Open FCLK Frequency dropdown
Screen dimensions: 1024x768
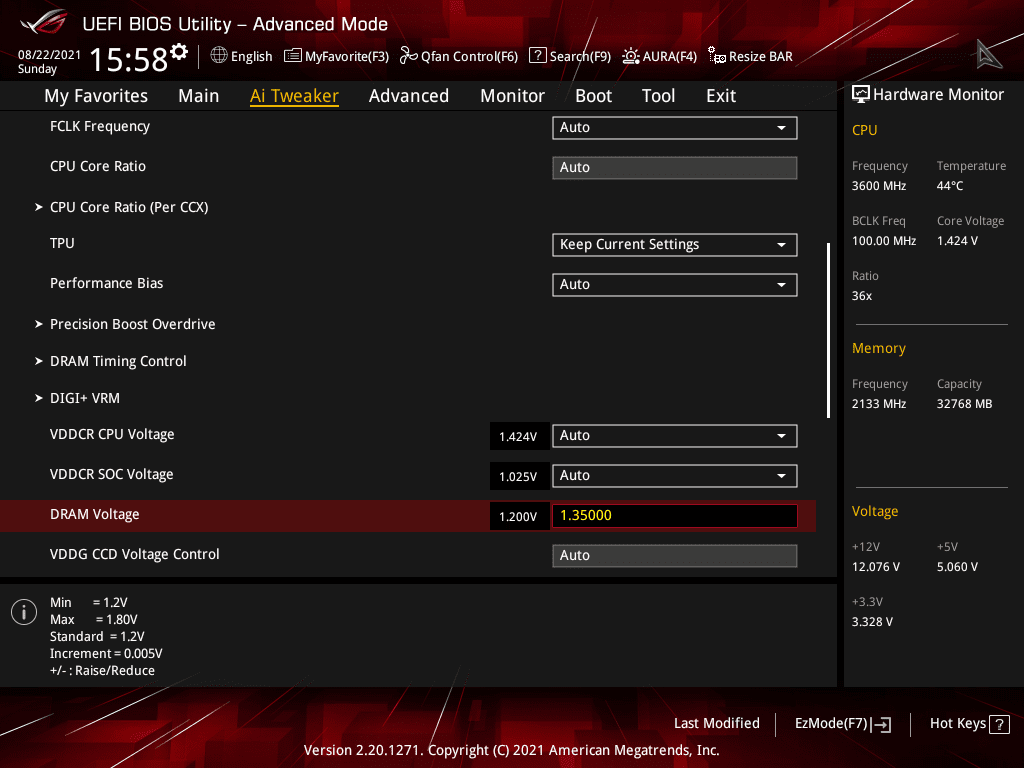(675, 127)
